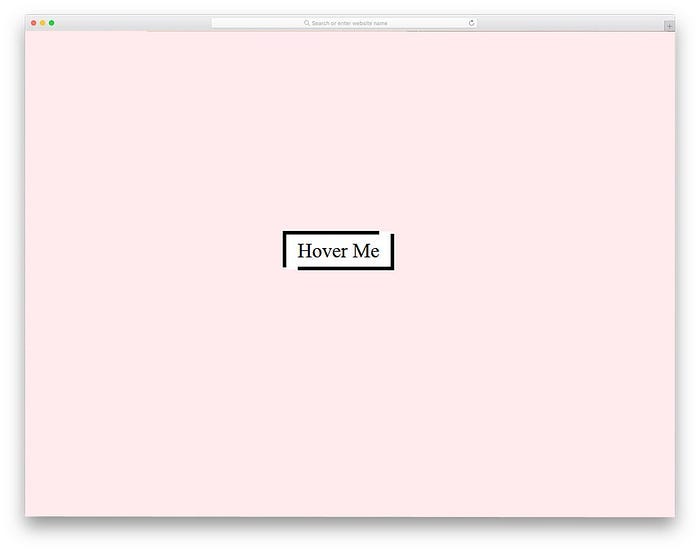Focus the search or website address field
The image size is (700, 552).
click(x=344, y=23)
